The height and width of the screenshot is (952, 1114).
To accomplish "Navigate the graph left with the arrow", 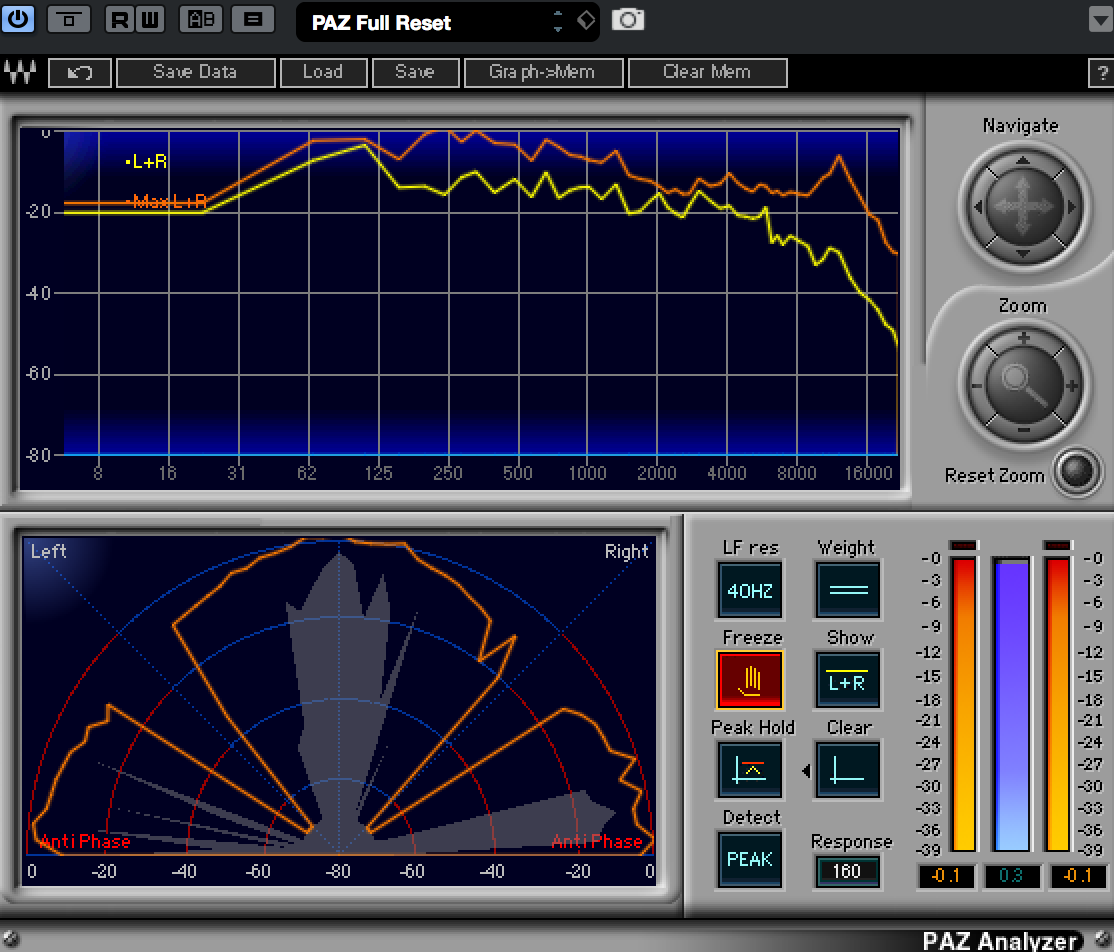I will (978, 207).
